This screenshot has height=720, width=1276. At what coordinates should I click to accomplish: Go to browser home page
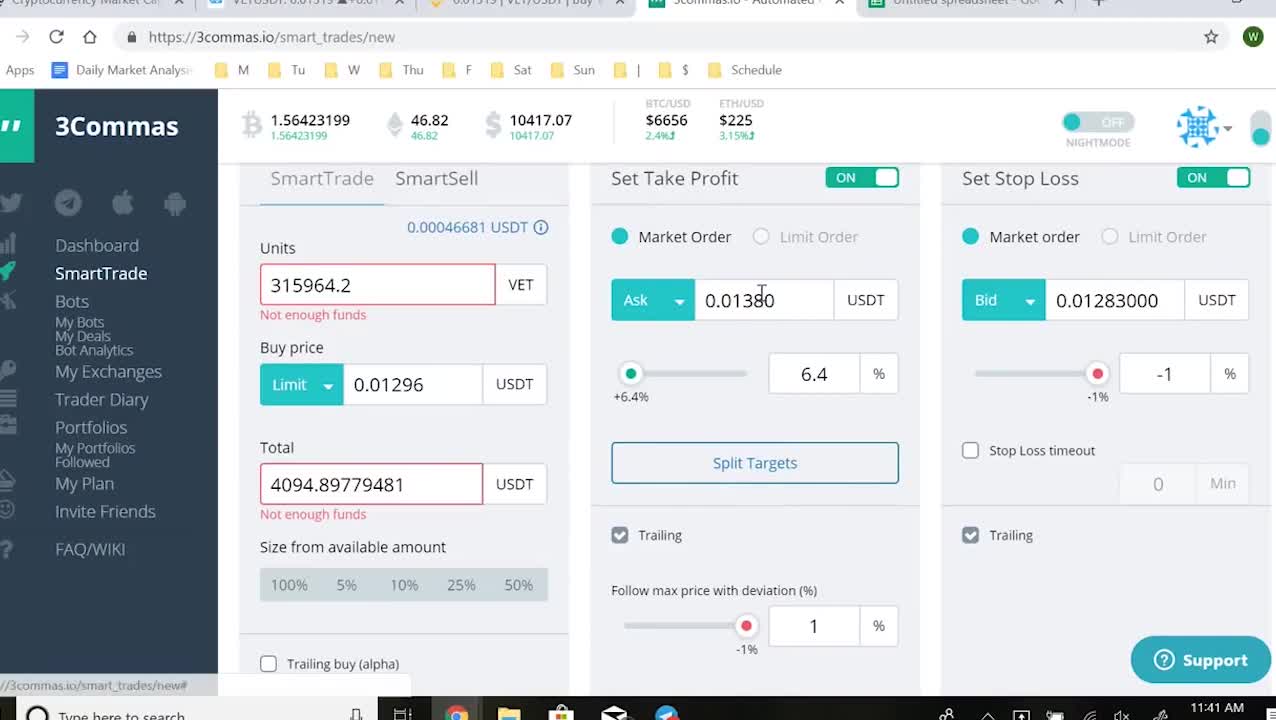click(x=90, y=37)
